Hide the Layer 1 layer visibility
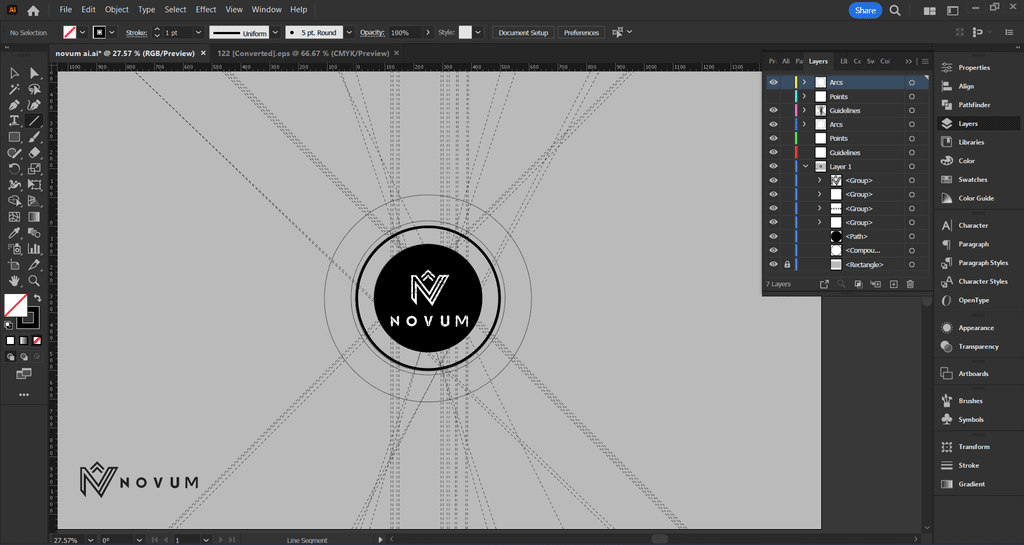This screenshot has width=1024, height=545. point(773,166)
